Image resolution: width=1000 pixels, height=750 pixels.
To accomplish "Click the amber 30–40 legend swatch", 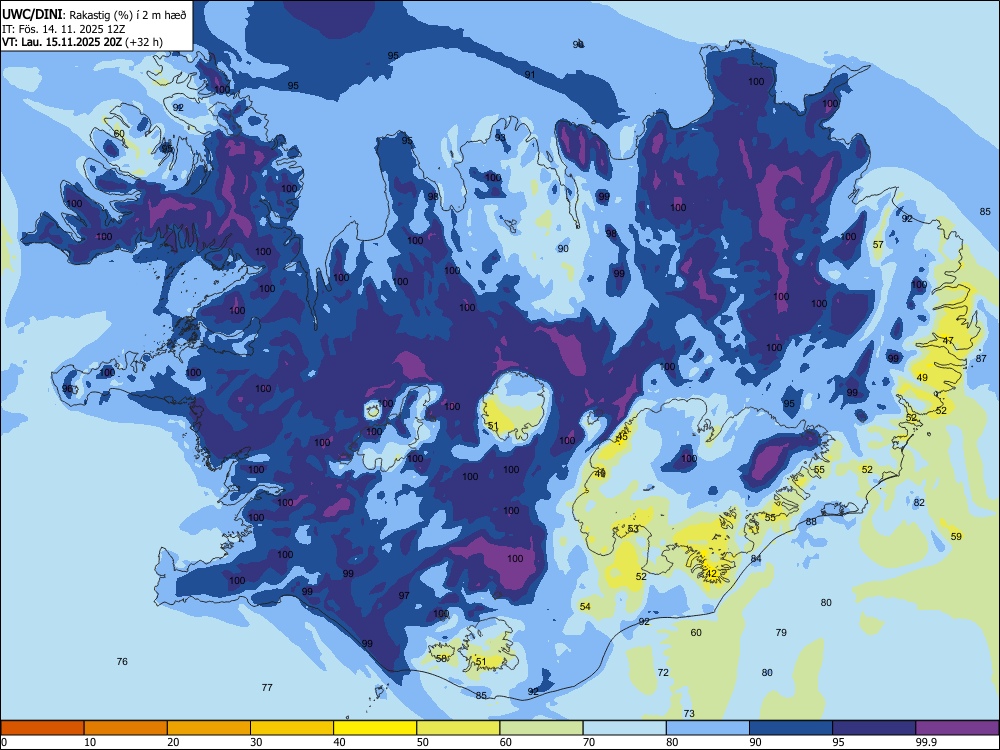I will pyautogui.click(x=292, y=728).
